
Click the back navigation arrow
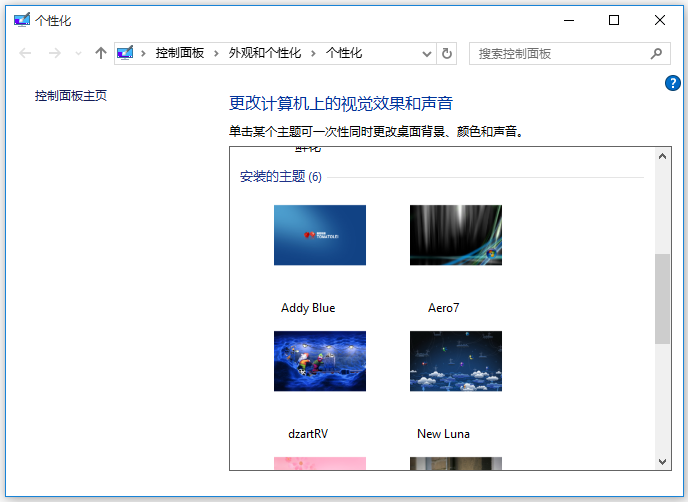coord(26,53)
